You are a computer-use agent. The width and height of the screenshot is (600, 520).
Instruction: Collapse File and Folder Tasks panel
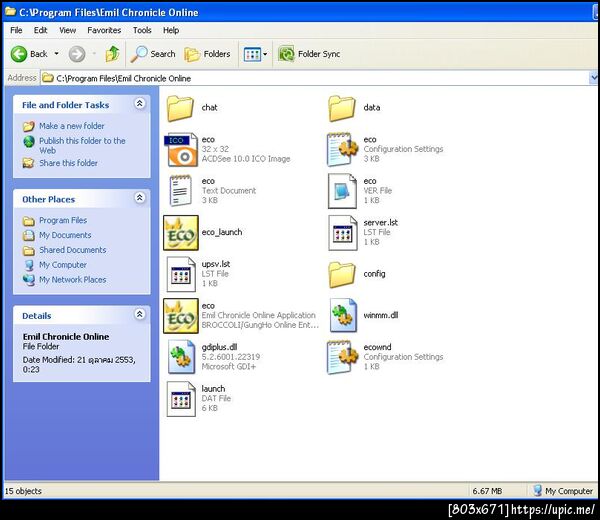[x=140, y=103]
